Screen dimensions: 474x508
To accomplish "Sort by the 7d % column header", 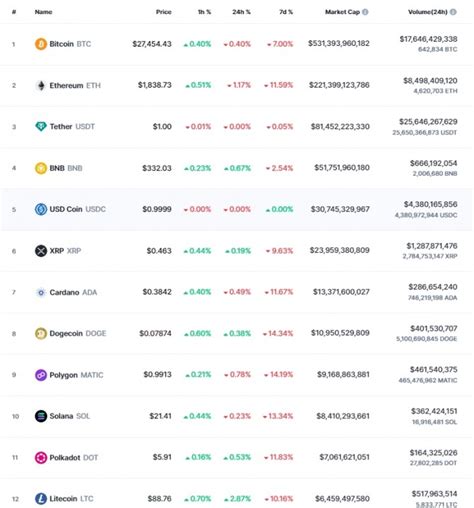I will point(286,12).
